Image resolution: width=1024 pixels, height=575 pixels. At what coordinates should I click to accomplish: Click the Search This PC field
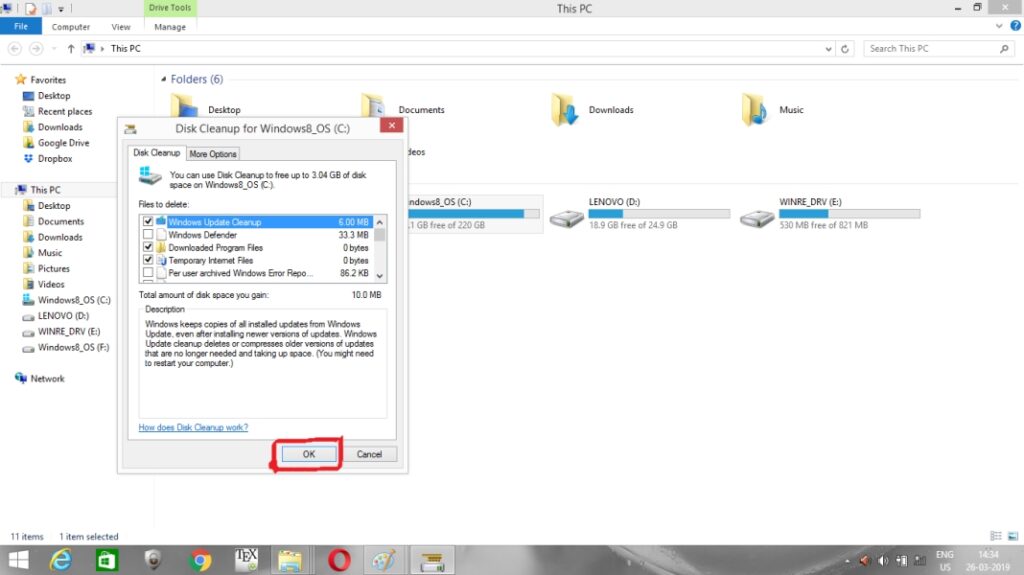coord(938,48)
